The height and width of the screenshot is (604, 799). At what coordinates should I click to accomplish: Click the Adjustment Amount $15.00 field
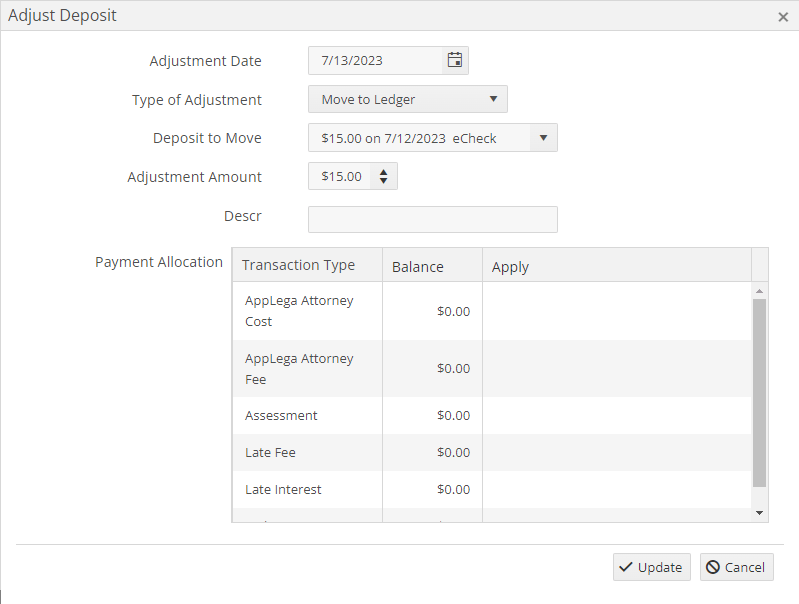click(339, 176)
